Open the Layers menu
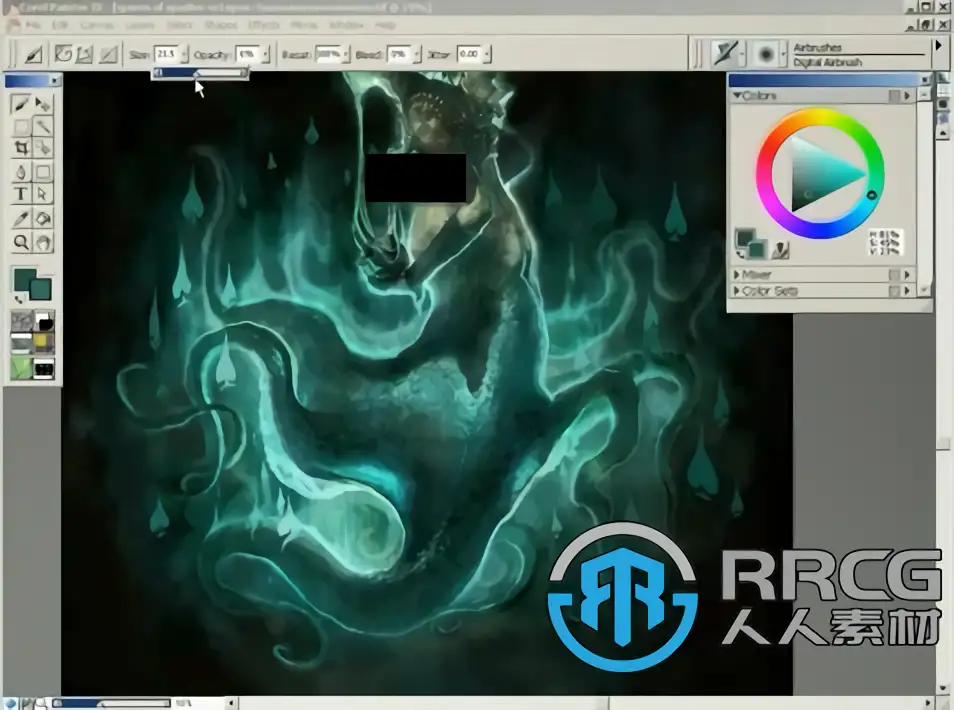This screenshot has width=954, height=710. (x=140, y=25)
